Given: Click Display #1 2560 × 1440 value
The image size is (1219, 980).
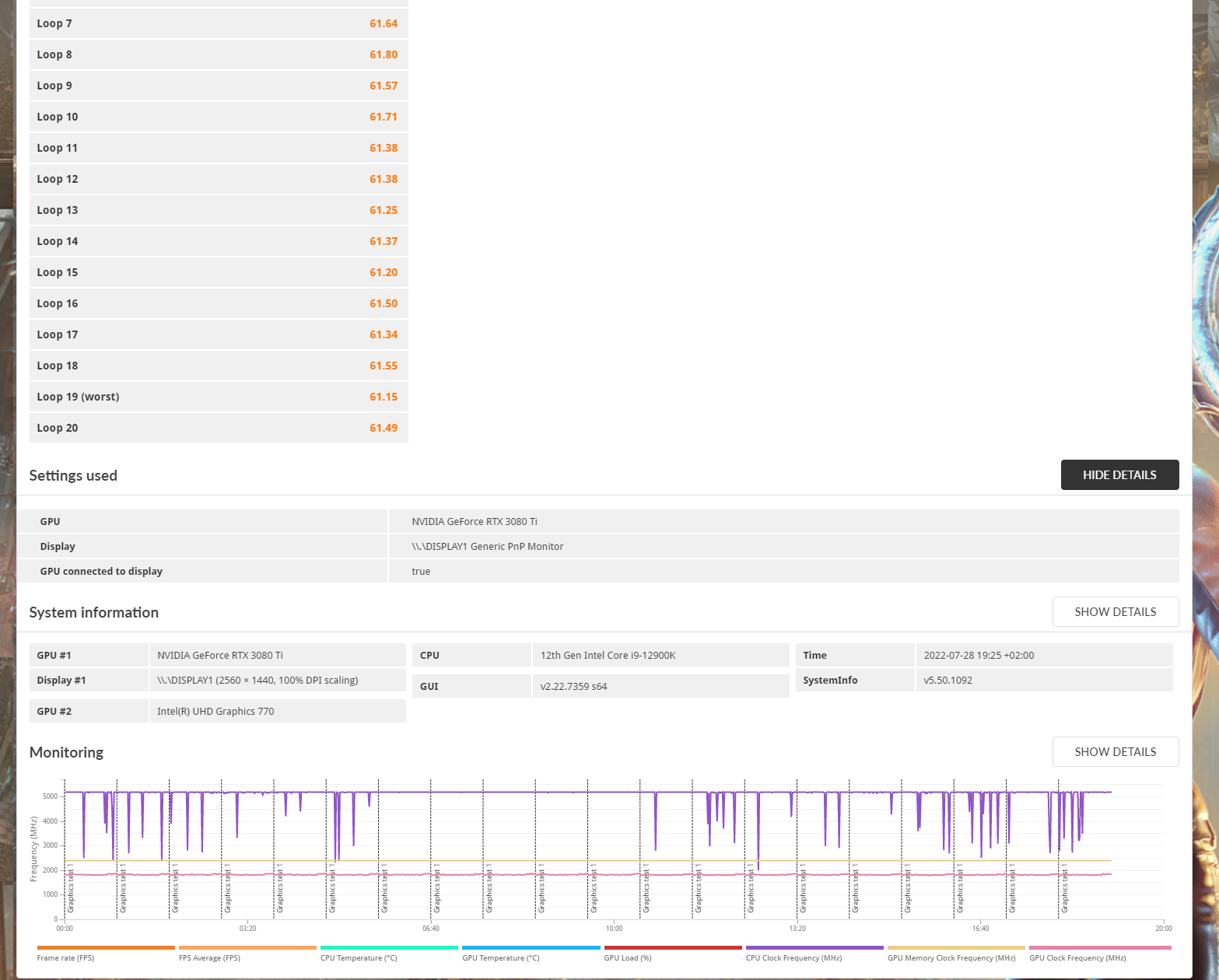Looking at the screenshot, I should click(257, 680).
